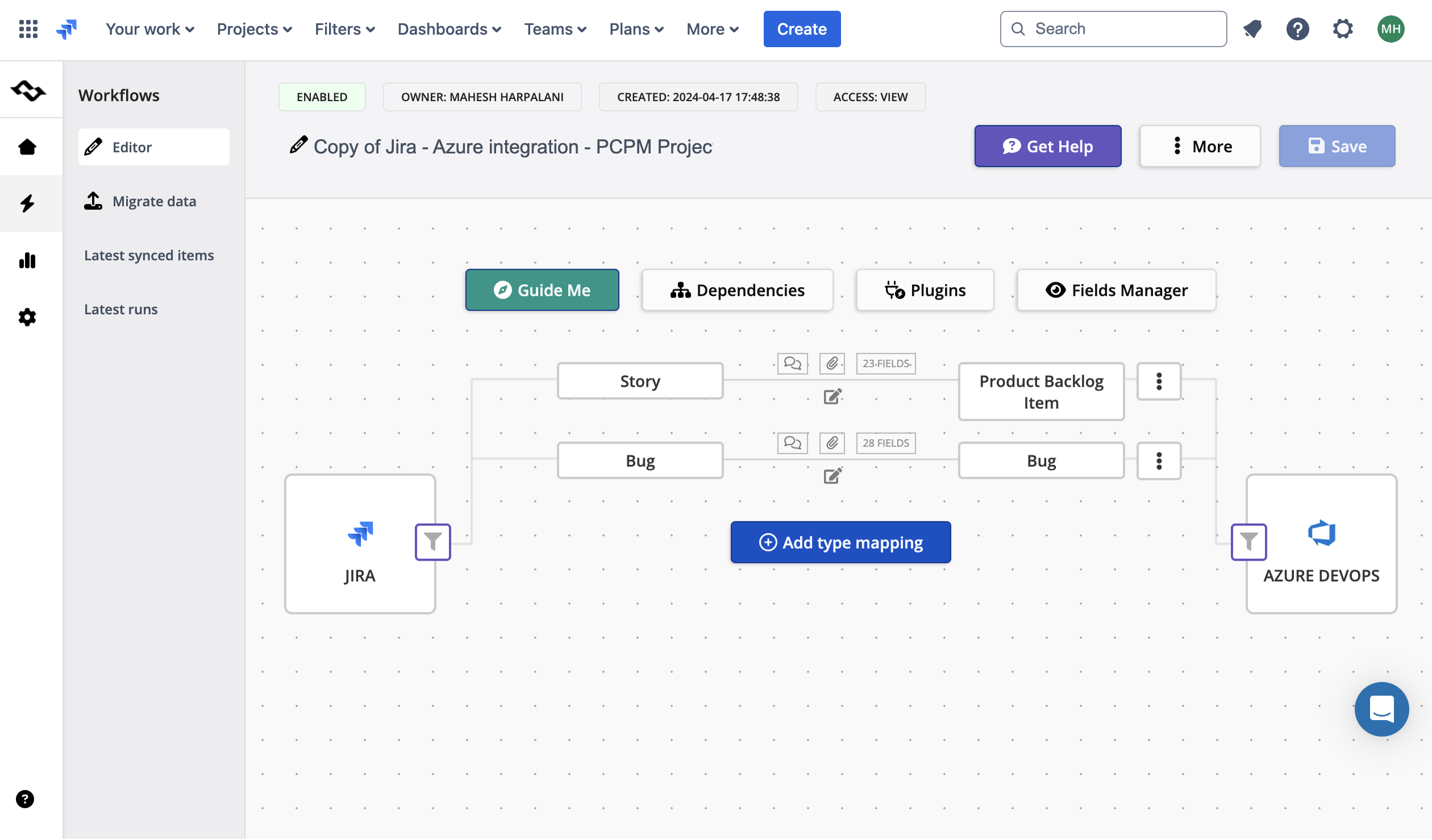
Task: Open Latest synced items
Action: 149,255
